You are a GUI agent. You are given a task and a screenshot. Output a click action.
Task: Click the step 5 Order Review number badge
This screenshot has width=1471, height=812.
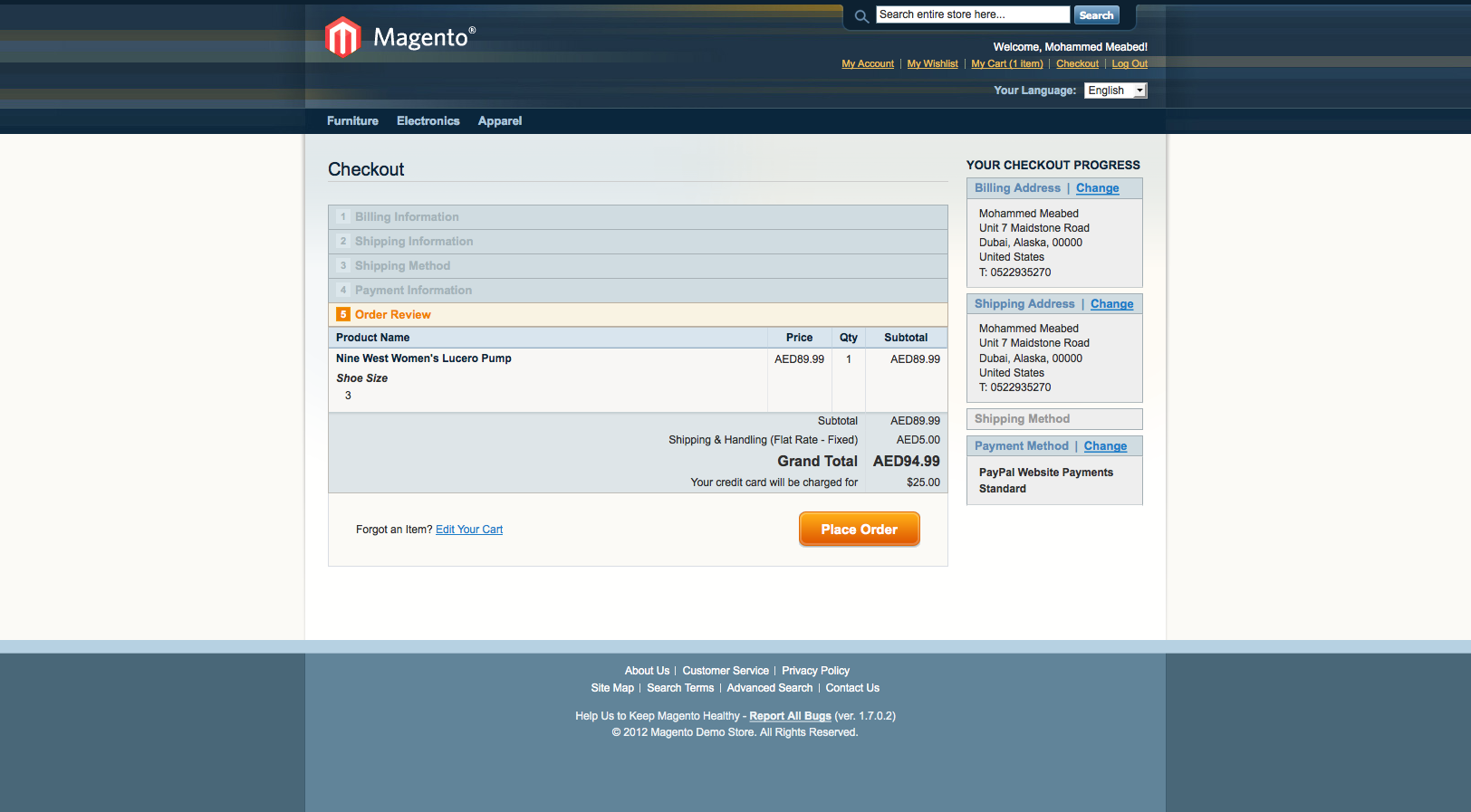[343, 314]
